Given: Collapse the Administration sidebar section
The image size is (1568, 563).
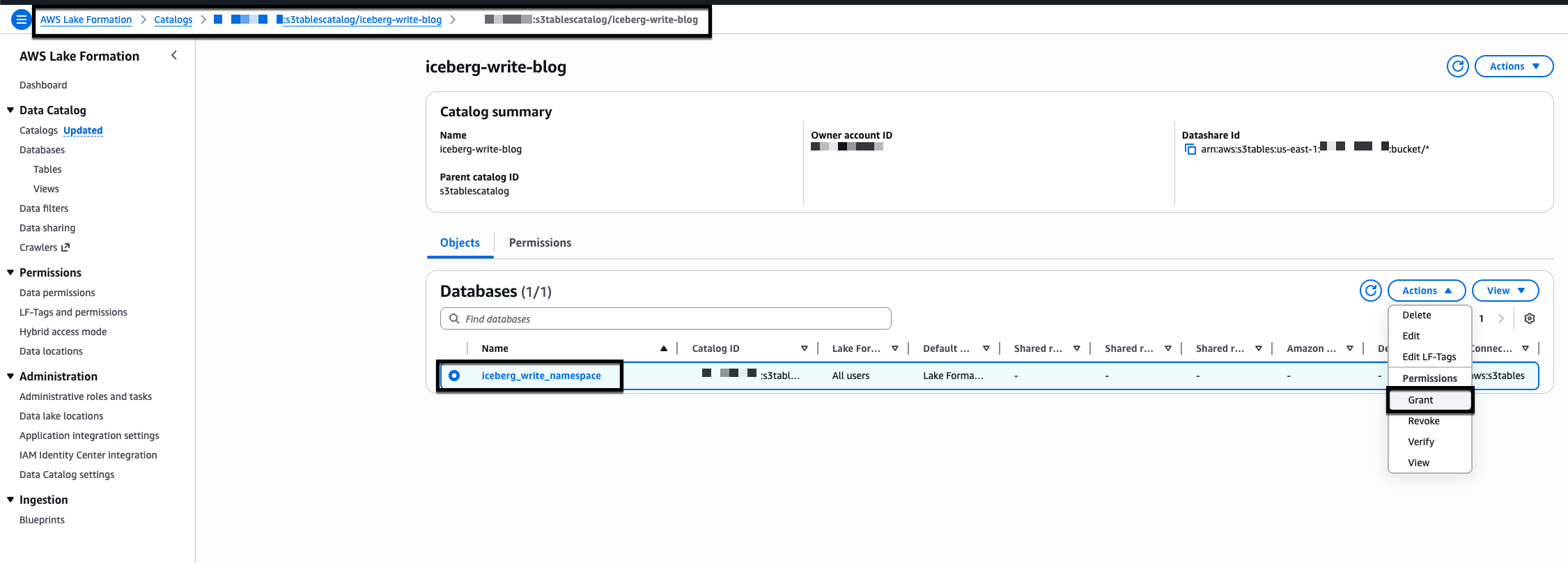Looking at the screenshot, I should pos(10,376).
